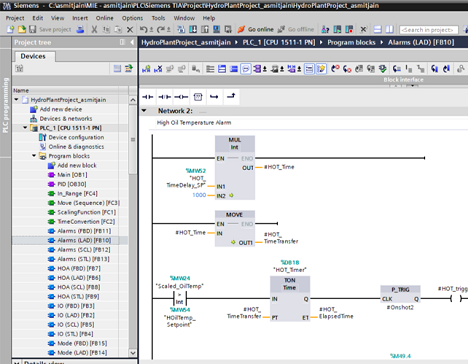This screenshot has width=468, height=364.
Task: Click the Open project folder icon
Action: (22, 29)
